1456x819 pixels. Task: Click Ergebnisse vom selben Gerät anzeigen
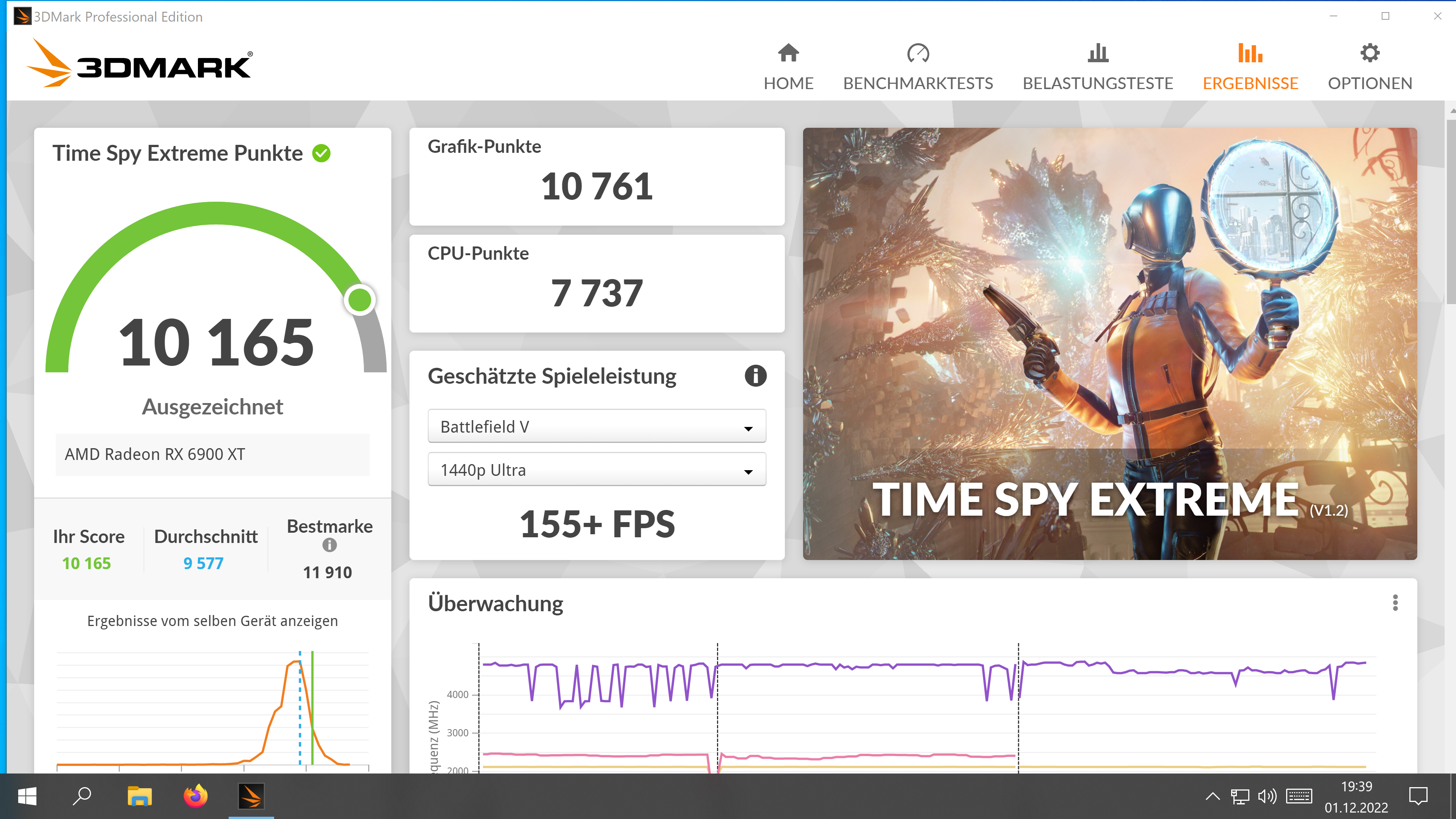pos(212,621)
